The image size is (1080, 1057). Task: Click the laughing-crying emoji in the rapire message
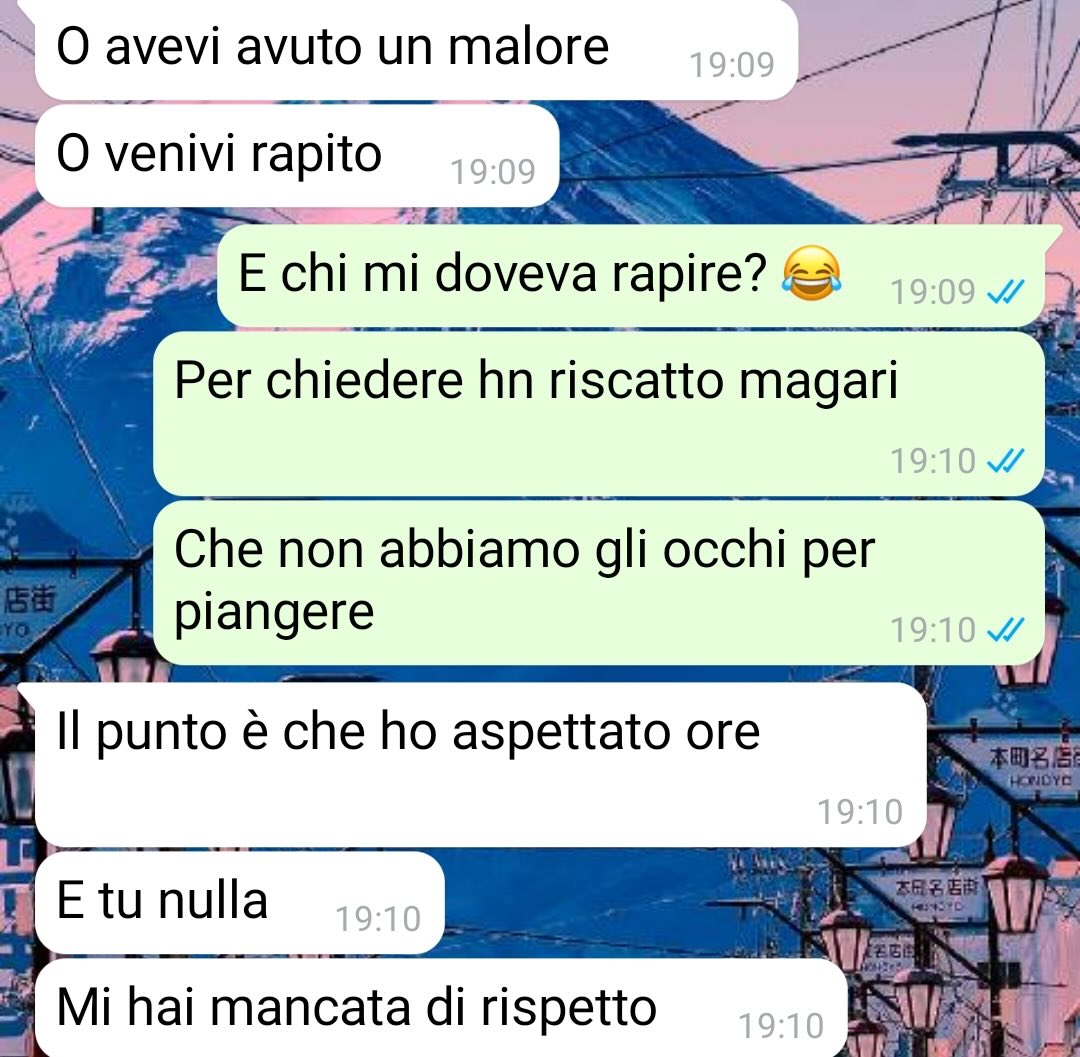811,273
